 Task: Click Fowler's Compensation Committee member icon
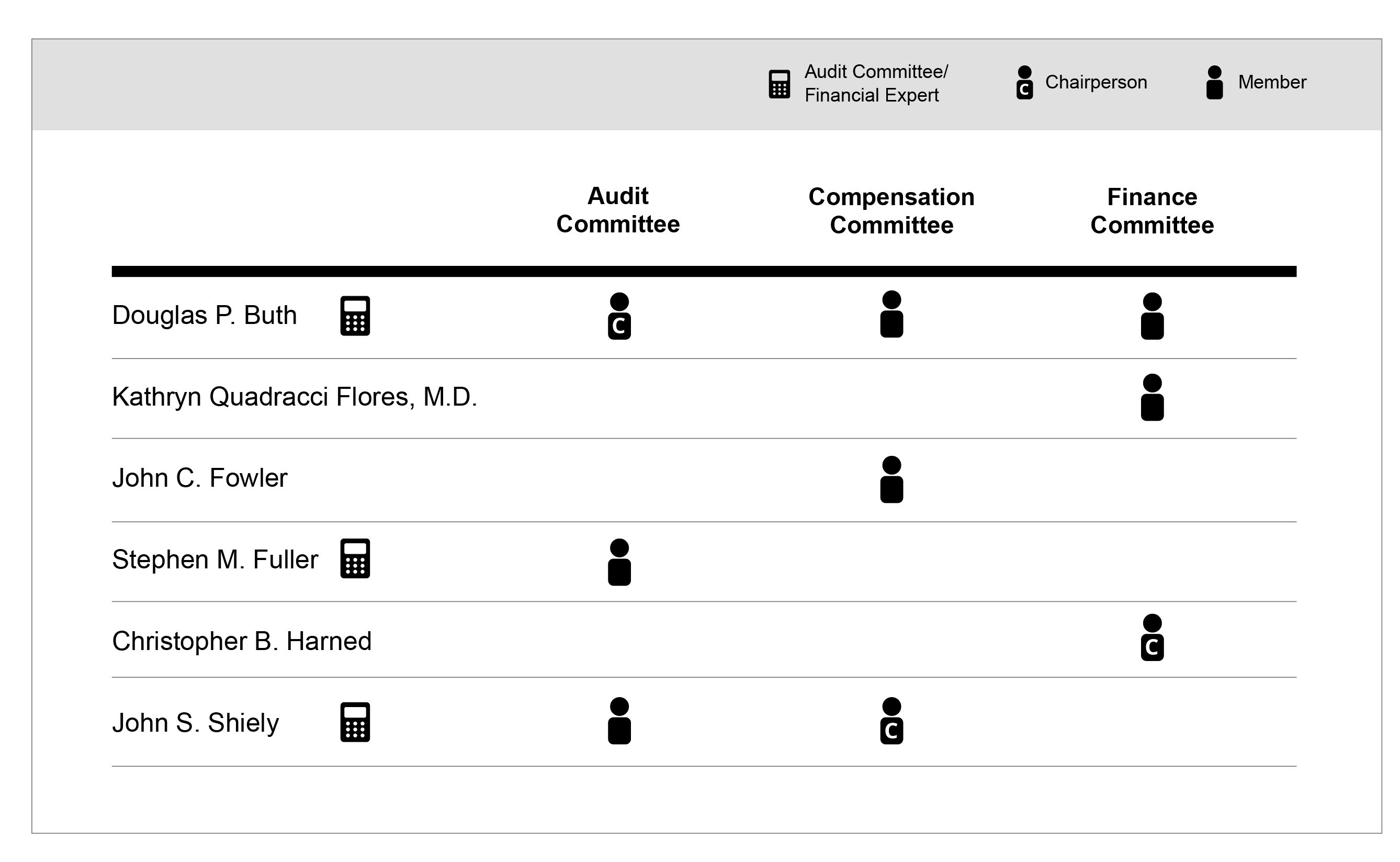(891, 479)
